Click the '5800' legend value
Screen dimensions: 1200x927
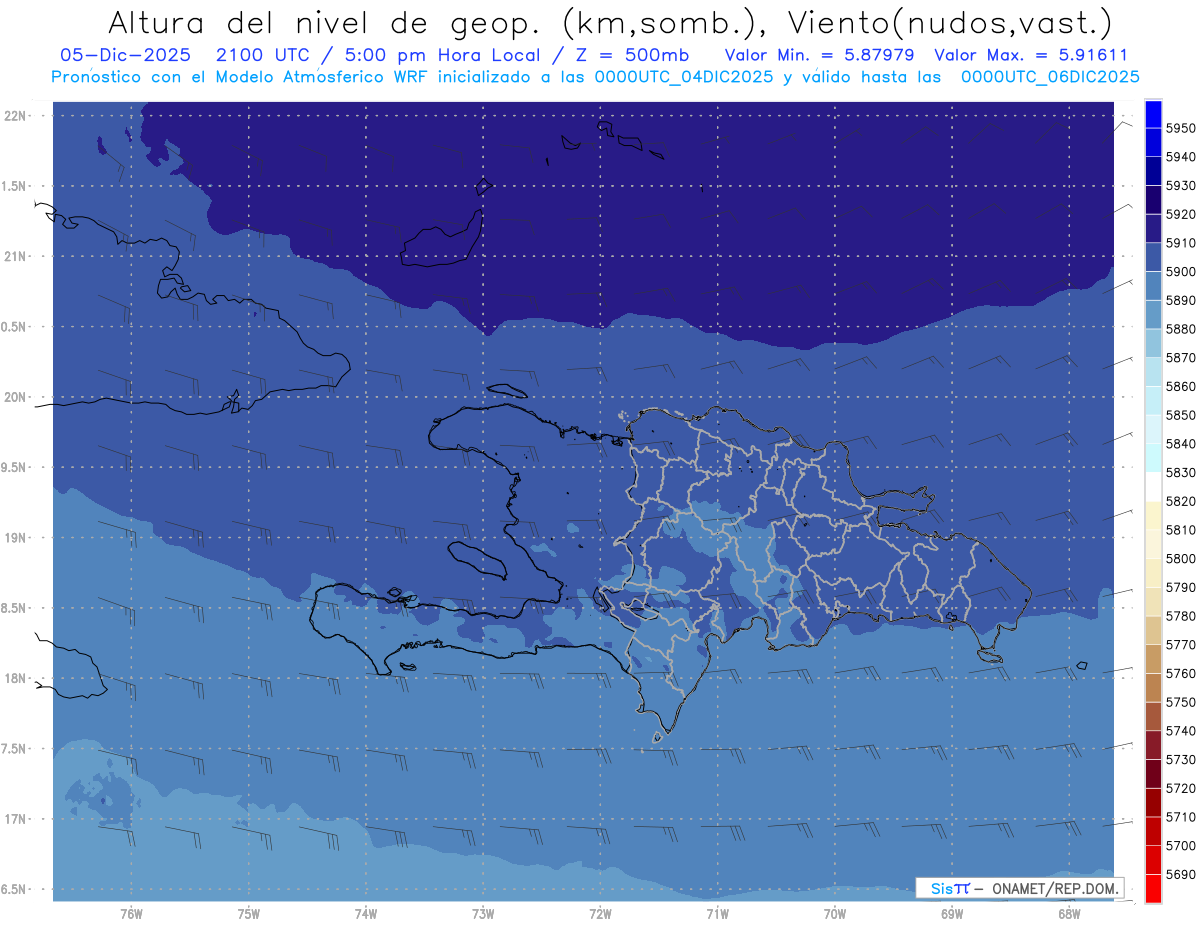pos(1180,558)
